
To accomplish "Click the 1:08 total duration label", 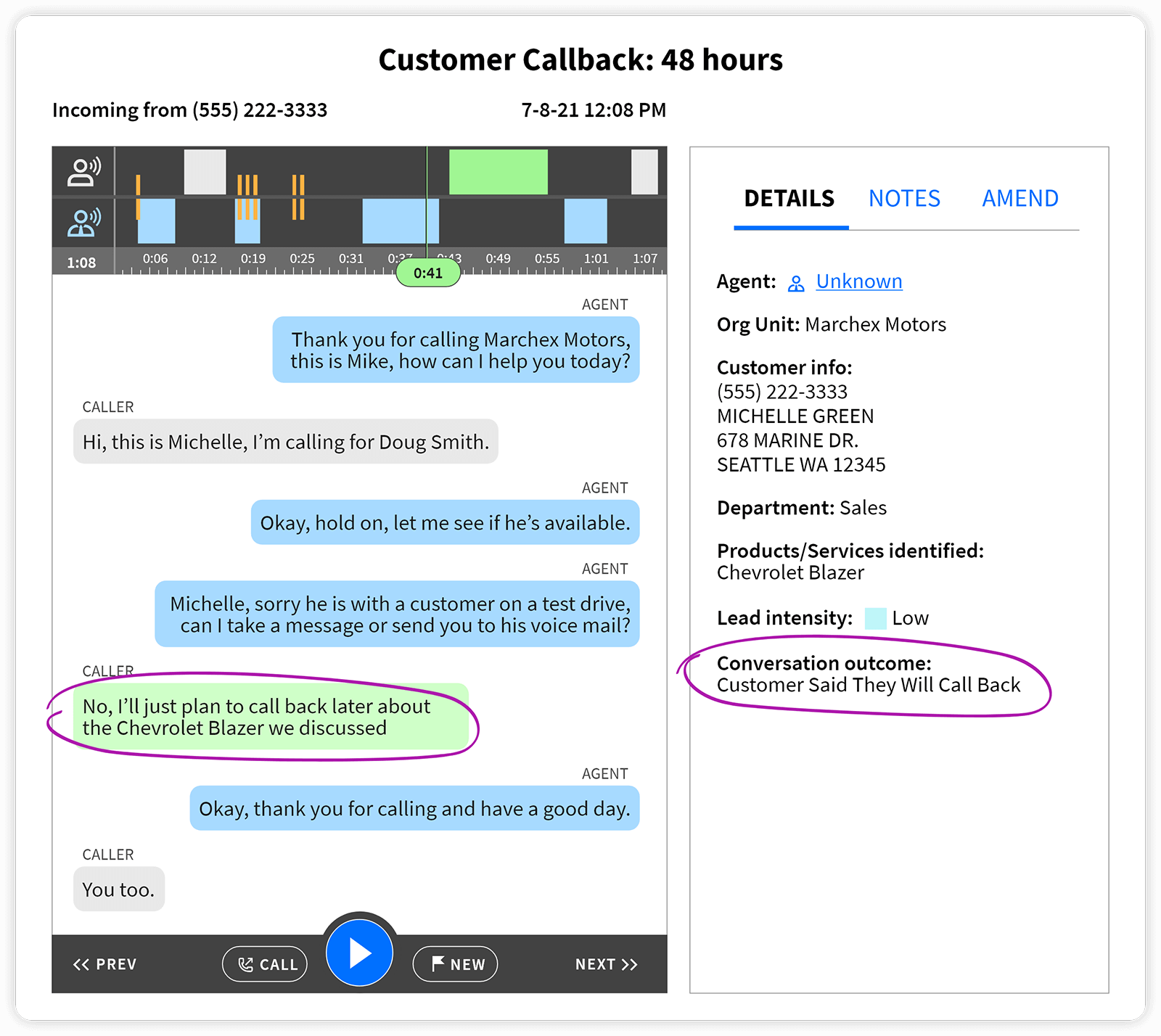I will point(81,263).
